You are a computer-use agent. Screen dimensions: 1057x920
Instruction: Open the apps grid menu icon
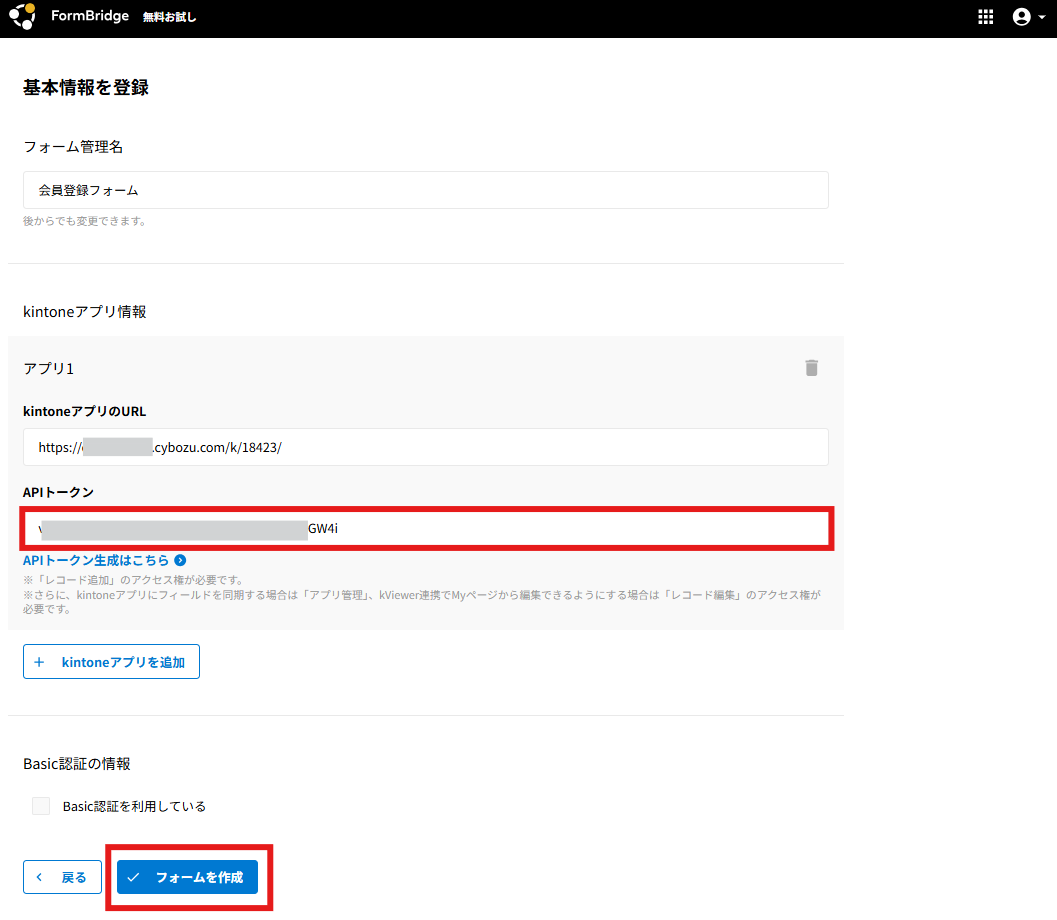tap(986, 17)
